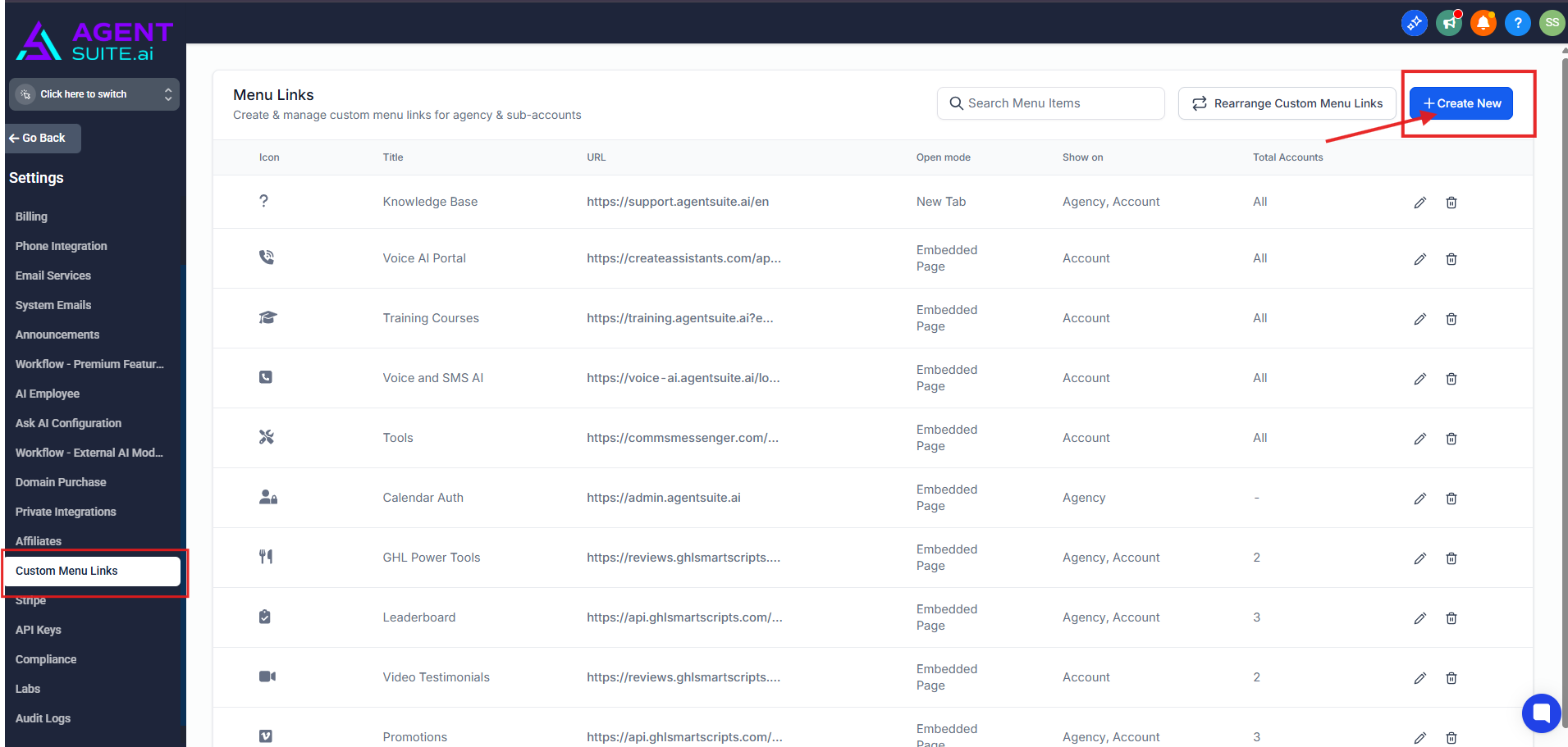
Task: Select Custom Menu Links in sidebar
Action: point(92,572)
